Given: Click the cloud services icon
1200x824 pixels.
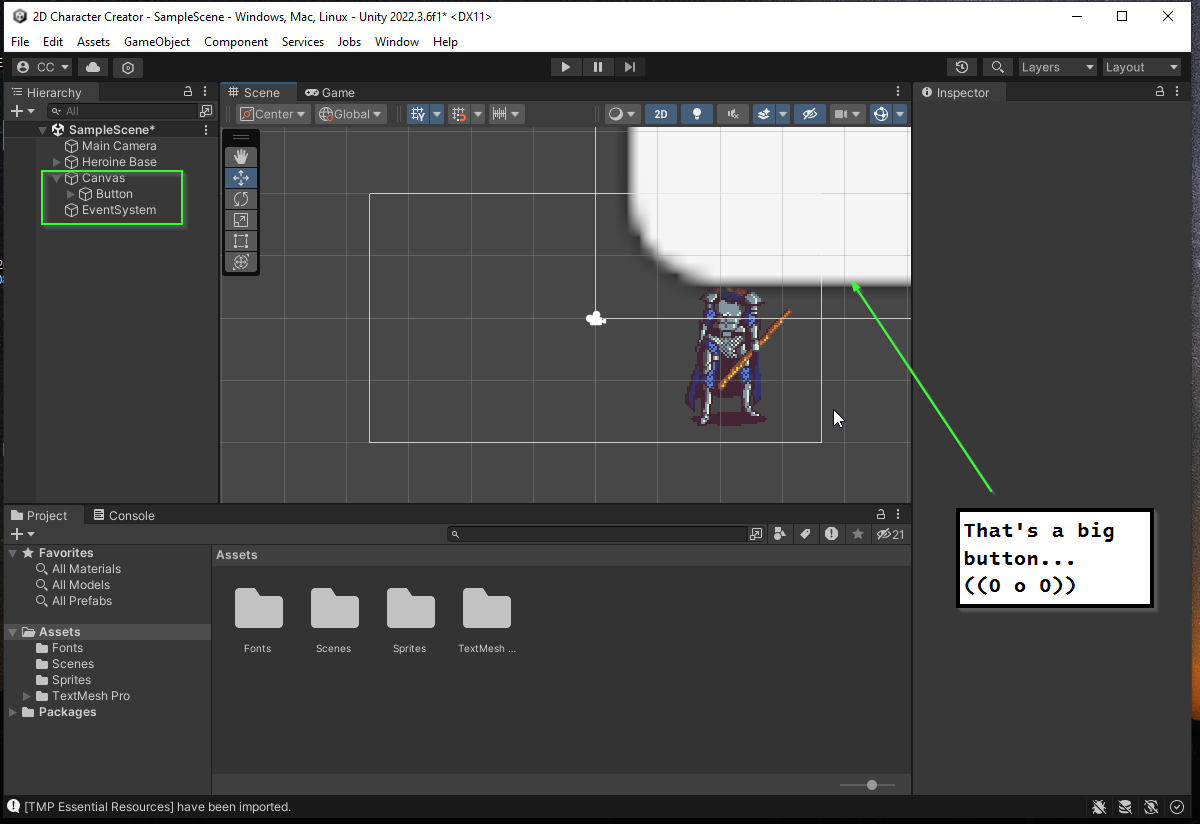Looking at the screenshot, I should (x=93, y=67).
